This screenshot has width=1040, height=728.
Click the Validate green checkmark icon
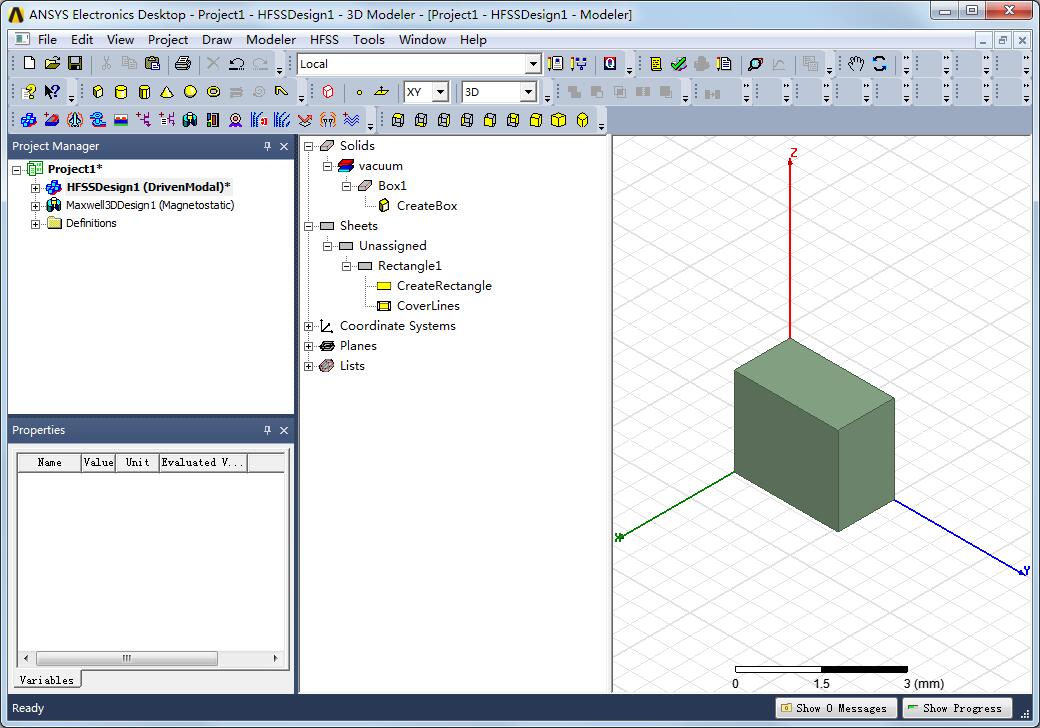pyautogui.click(x=679, y=64)
